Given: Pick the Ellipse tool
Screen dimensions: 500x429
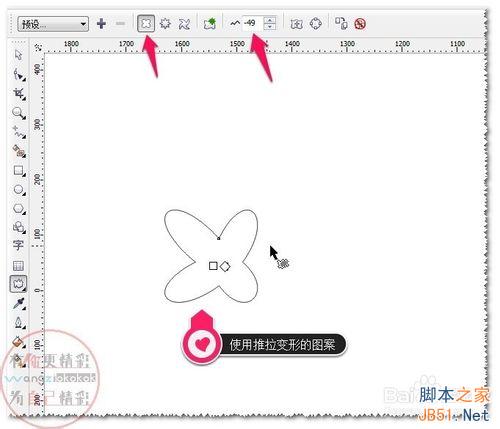Looking at the screenshot, I should (x=19, y=190).
